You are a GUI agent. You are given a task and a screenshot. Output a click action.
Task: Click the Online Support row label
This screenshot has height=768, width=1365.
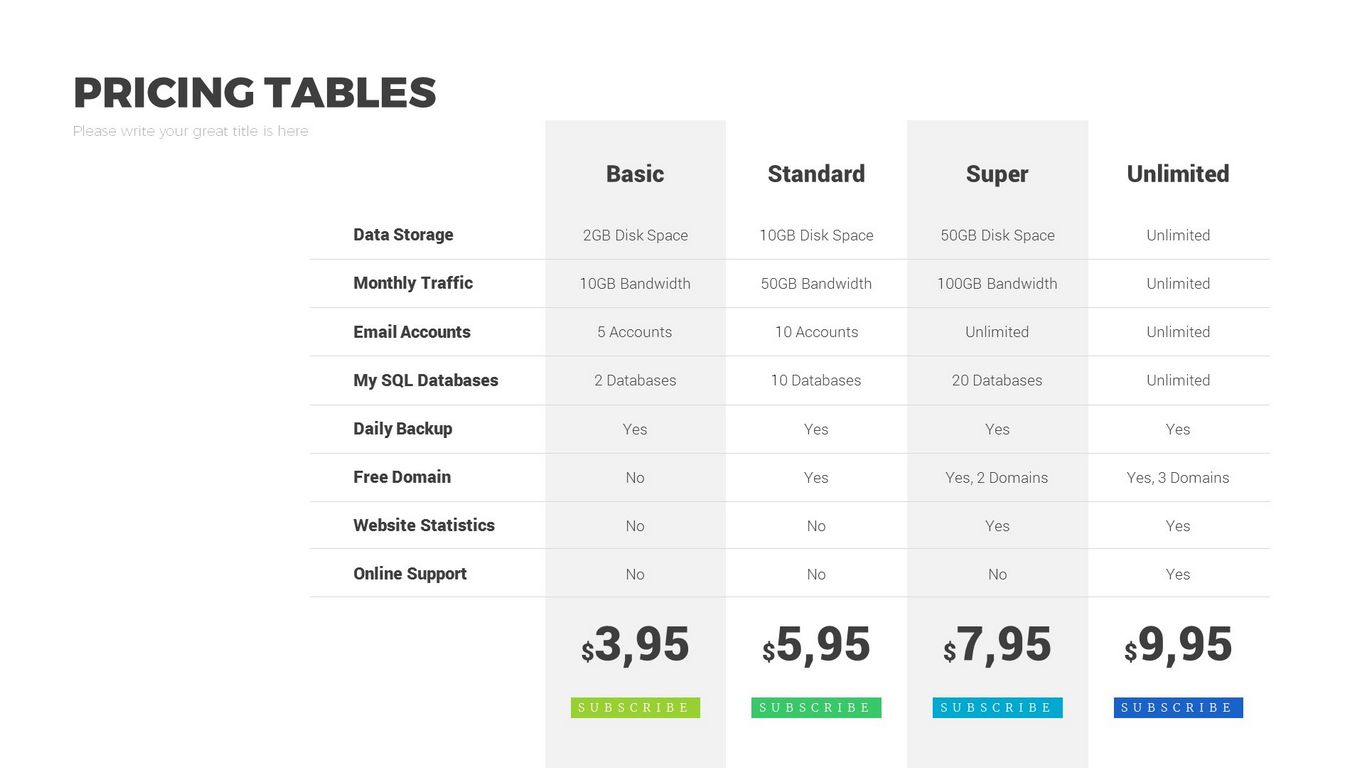point(410,574)
